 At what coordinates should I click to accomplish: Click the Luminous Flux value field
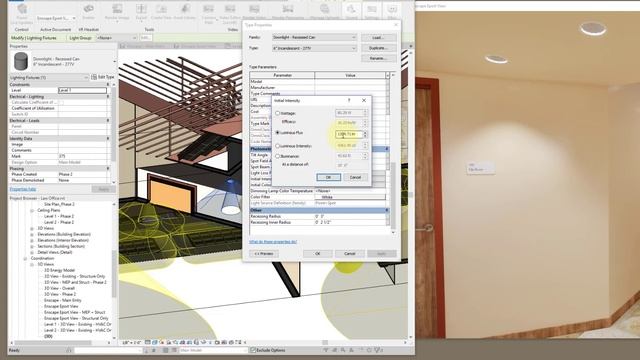(x=349, y=134)
